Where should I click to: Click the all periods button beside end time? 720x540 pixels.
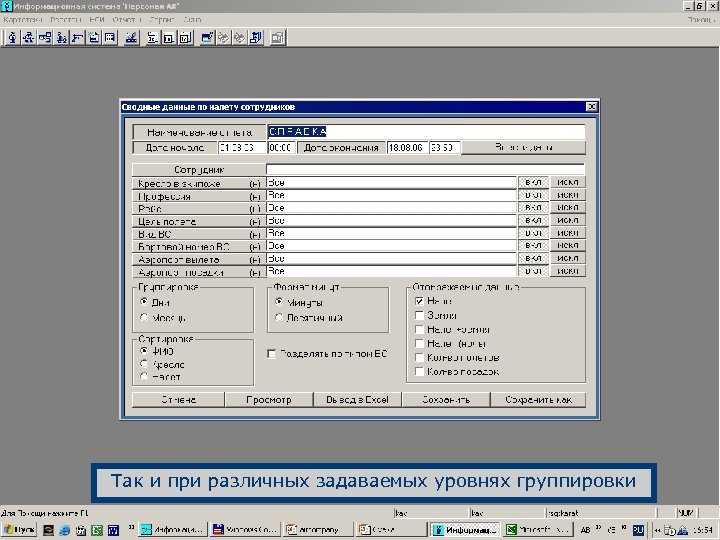click(x=523, y=147)
